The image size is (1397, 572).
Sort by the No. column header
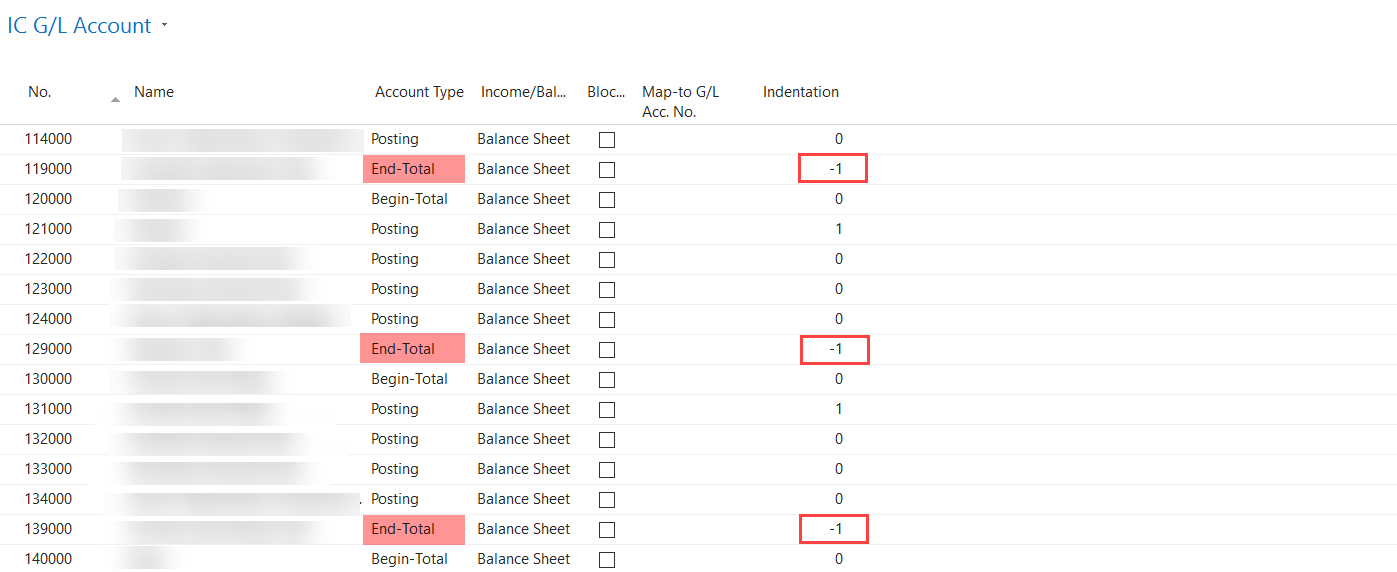(x=40, y=92)
